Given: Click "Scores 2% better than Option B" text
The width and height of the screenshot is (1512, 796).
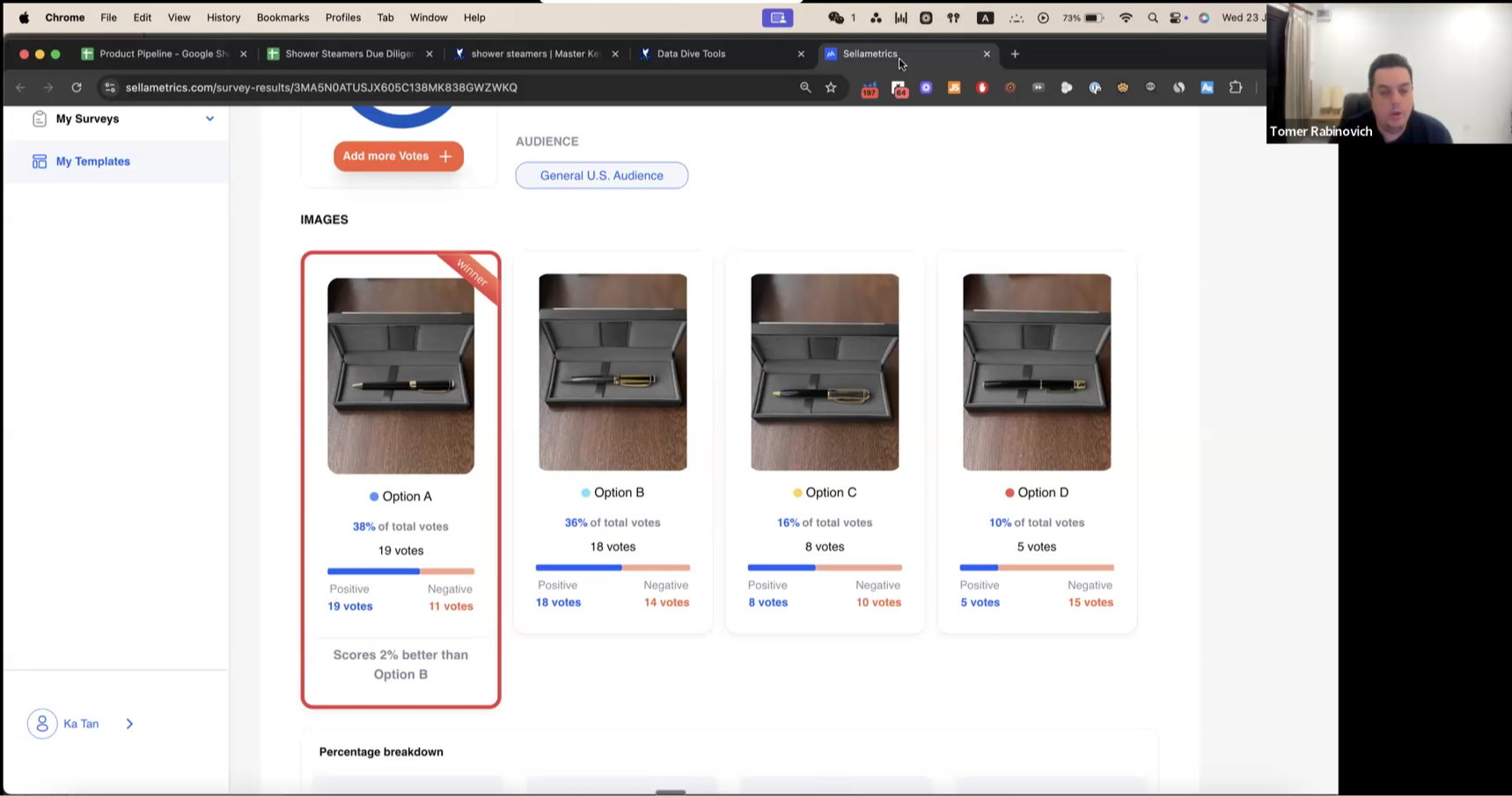Looking at the screenshot, I should coord(400,665).
